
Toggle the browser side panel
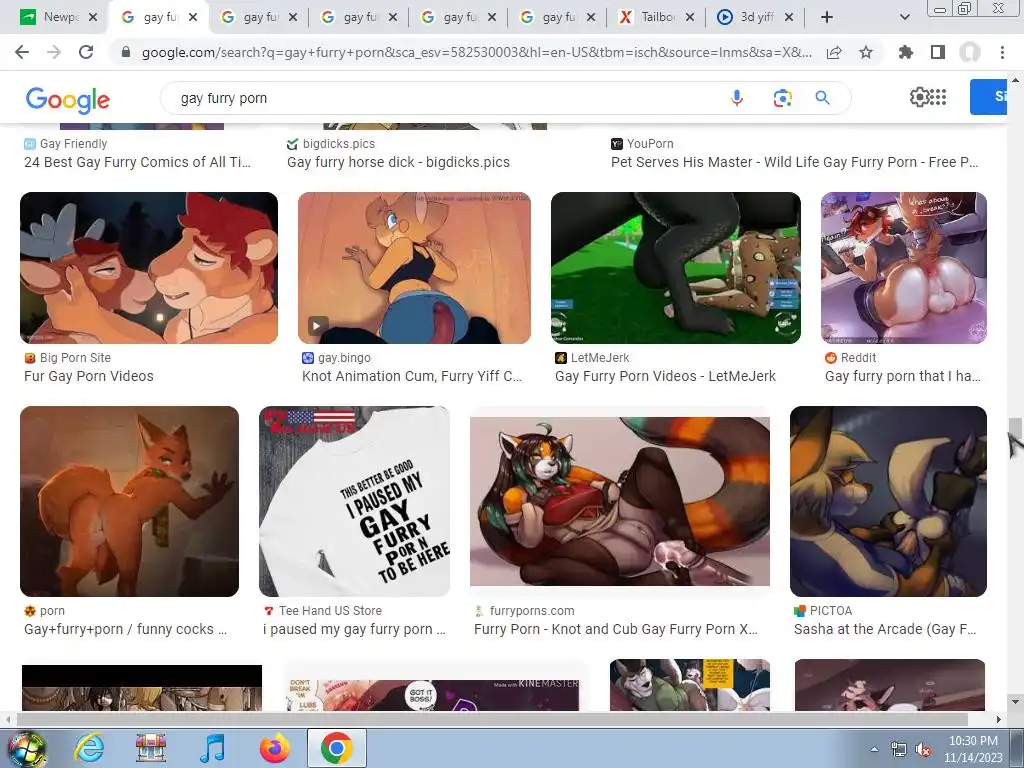point(938,52)
